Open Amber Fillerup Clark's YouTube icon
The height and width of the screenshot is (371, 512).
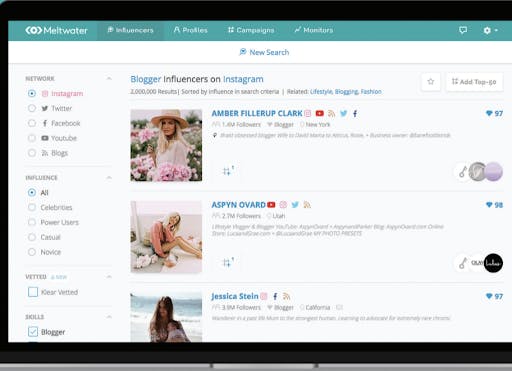point(320,113)
